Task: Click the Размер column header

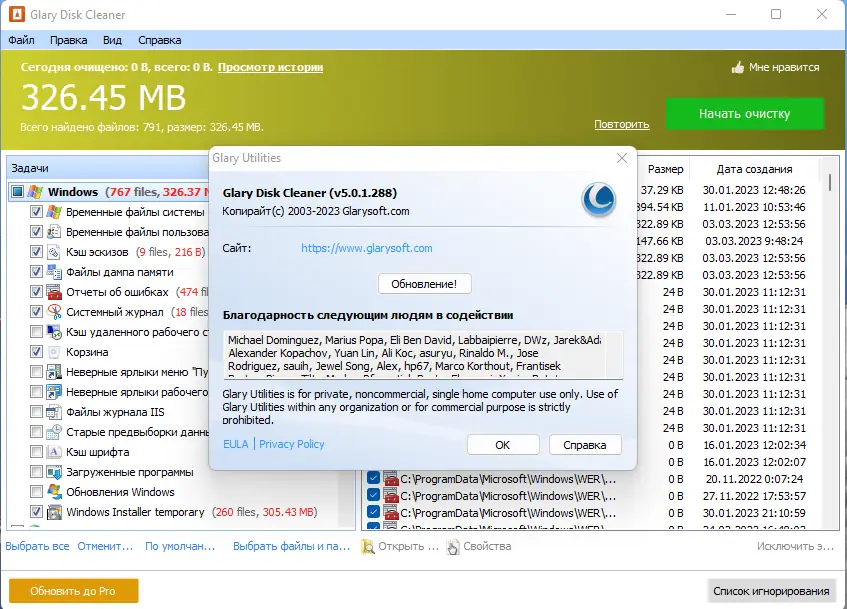Action: pyautogui.click(x=666, y=169)
